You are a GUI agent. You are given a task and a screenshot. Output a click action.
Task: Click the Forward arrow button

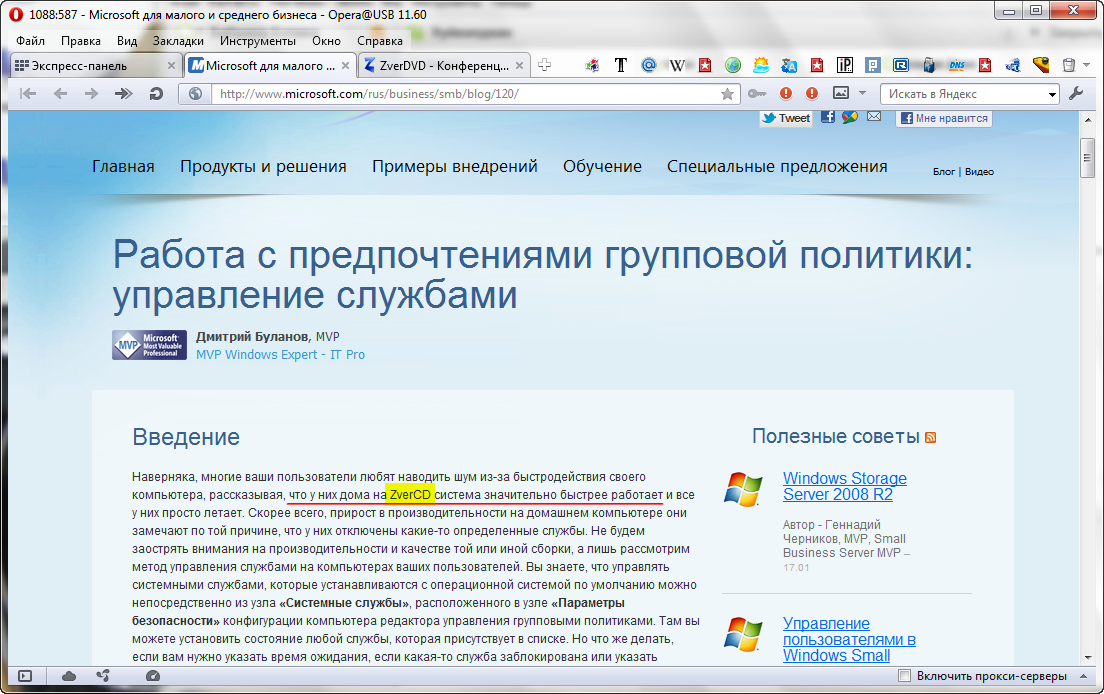[x=92, y=94]
